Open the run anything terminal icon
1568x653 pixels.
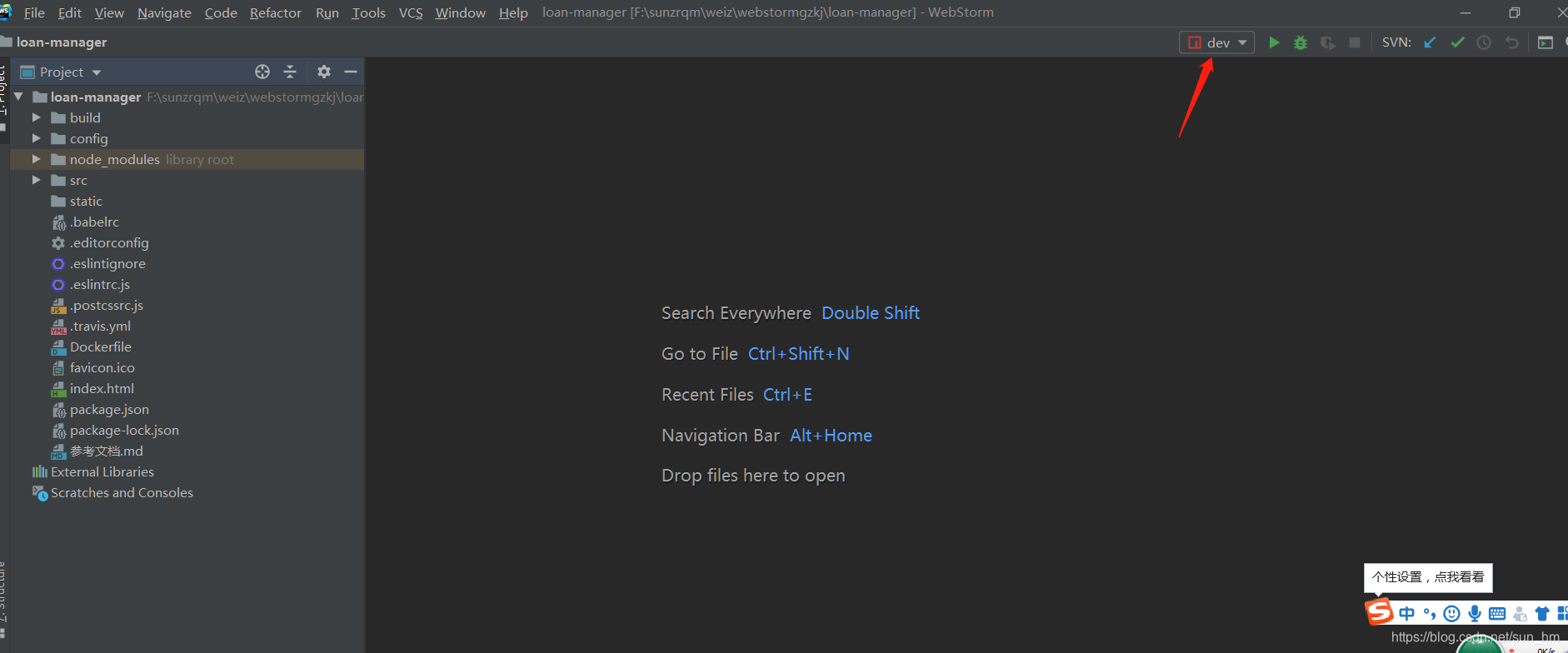(1546, 42)
